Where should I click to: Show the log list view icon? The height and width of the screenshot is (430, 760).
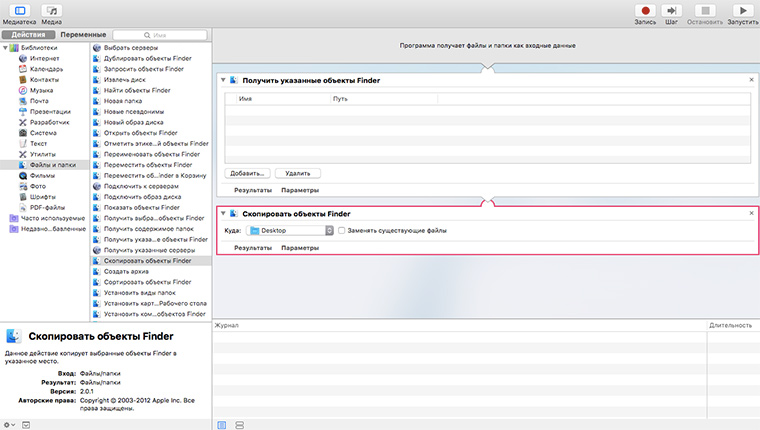(222, 425)
